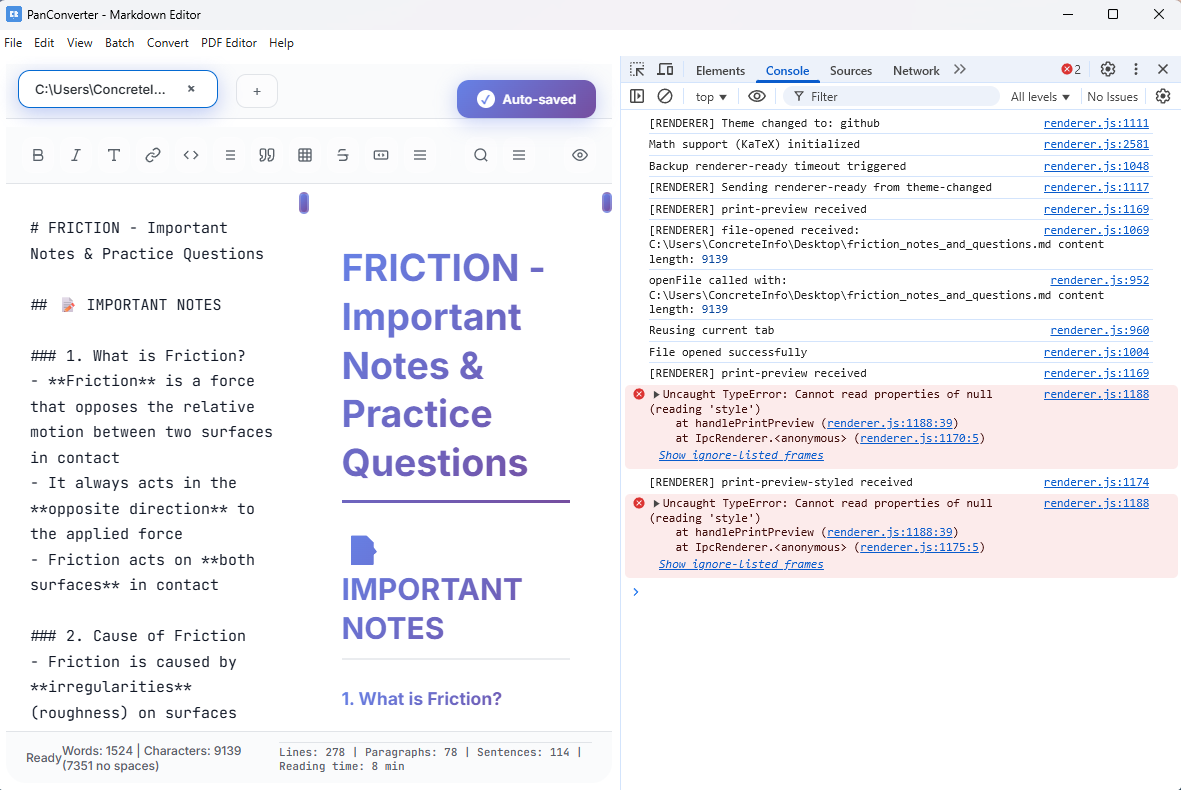Open the PDF Editor menu
This screenshot has height=790, width=1181.
point(228,43)
